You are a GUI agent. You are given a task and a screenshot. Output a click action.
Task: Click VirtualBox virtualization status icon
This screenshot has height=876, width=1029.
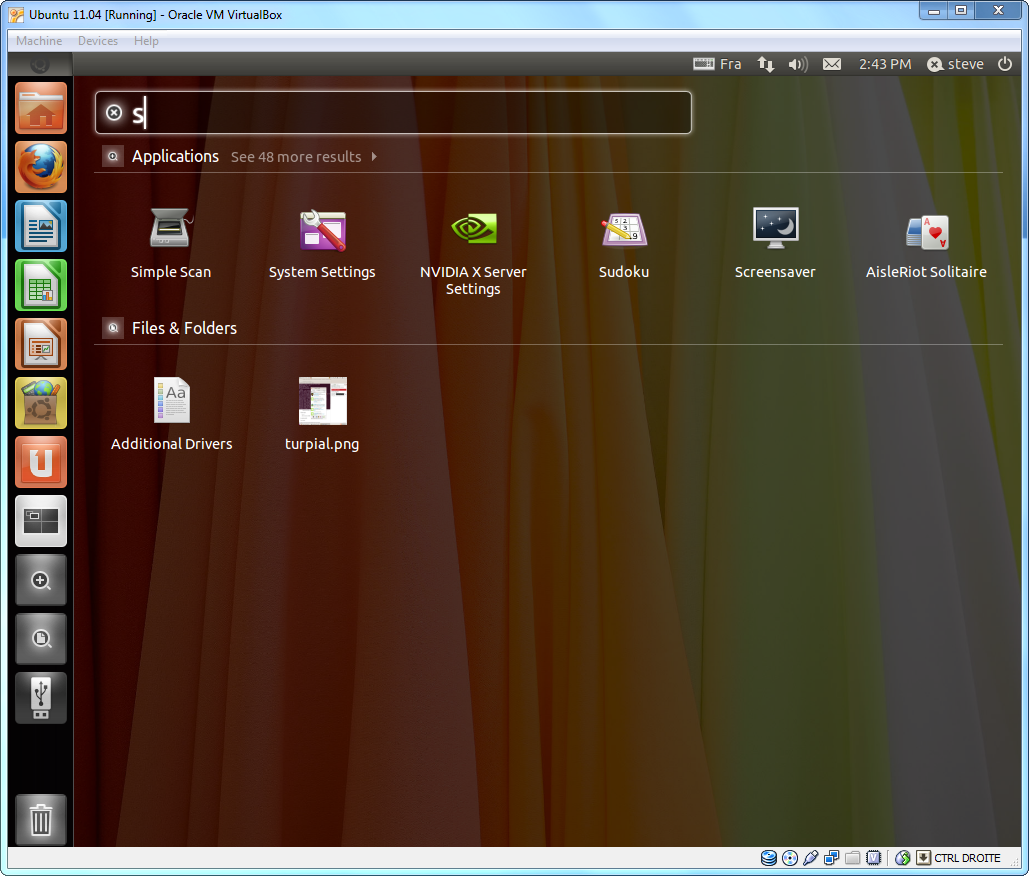tap(873, 858)
